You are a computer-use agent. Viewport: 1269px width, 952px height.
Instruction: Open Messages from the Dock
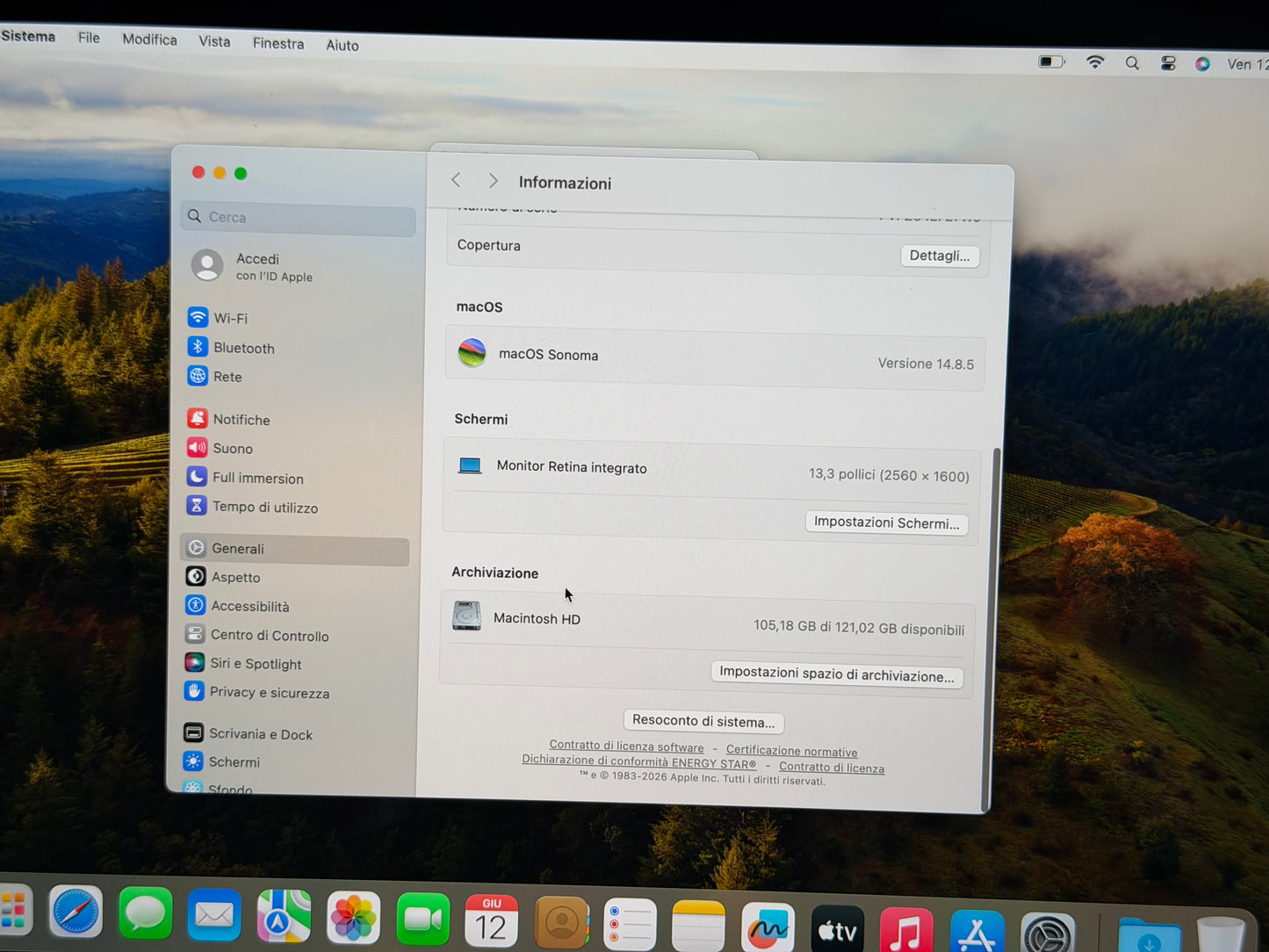click(145, 913)
